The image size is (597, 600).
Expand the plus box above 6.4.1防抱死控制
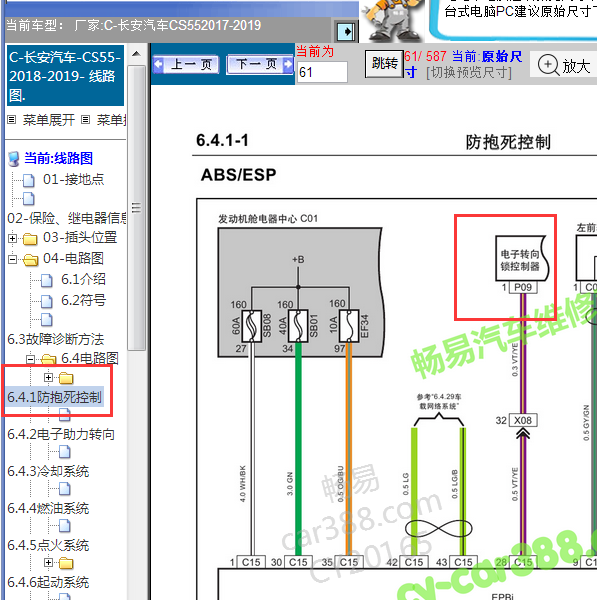(48, 378)
